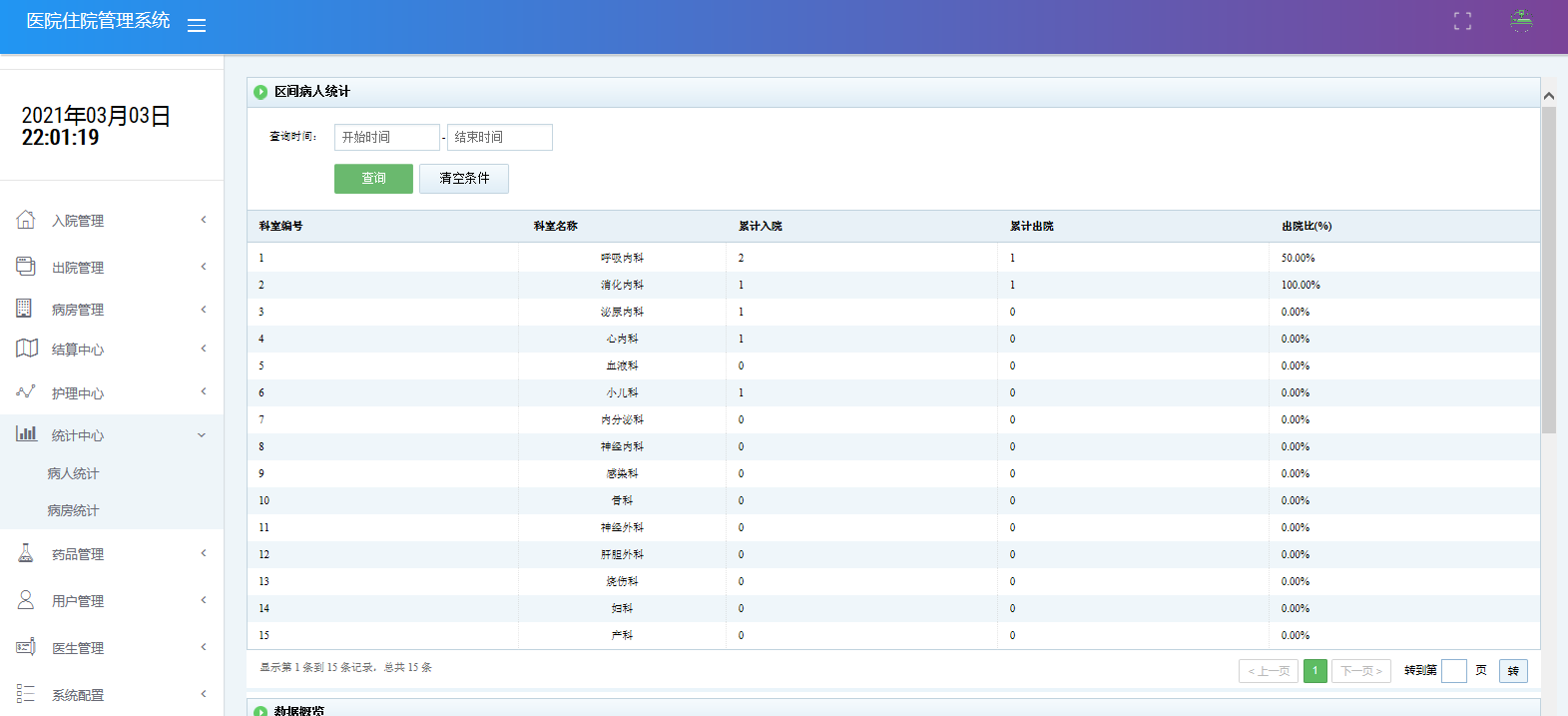The image size is (1568, 716).
Task: Click the 100.00% discharge ratio value
Action: [1301, 285]
